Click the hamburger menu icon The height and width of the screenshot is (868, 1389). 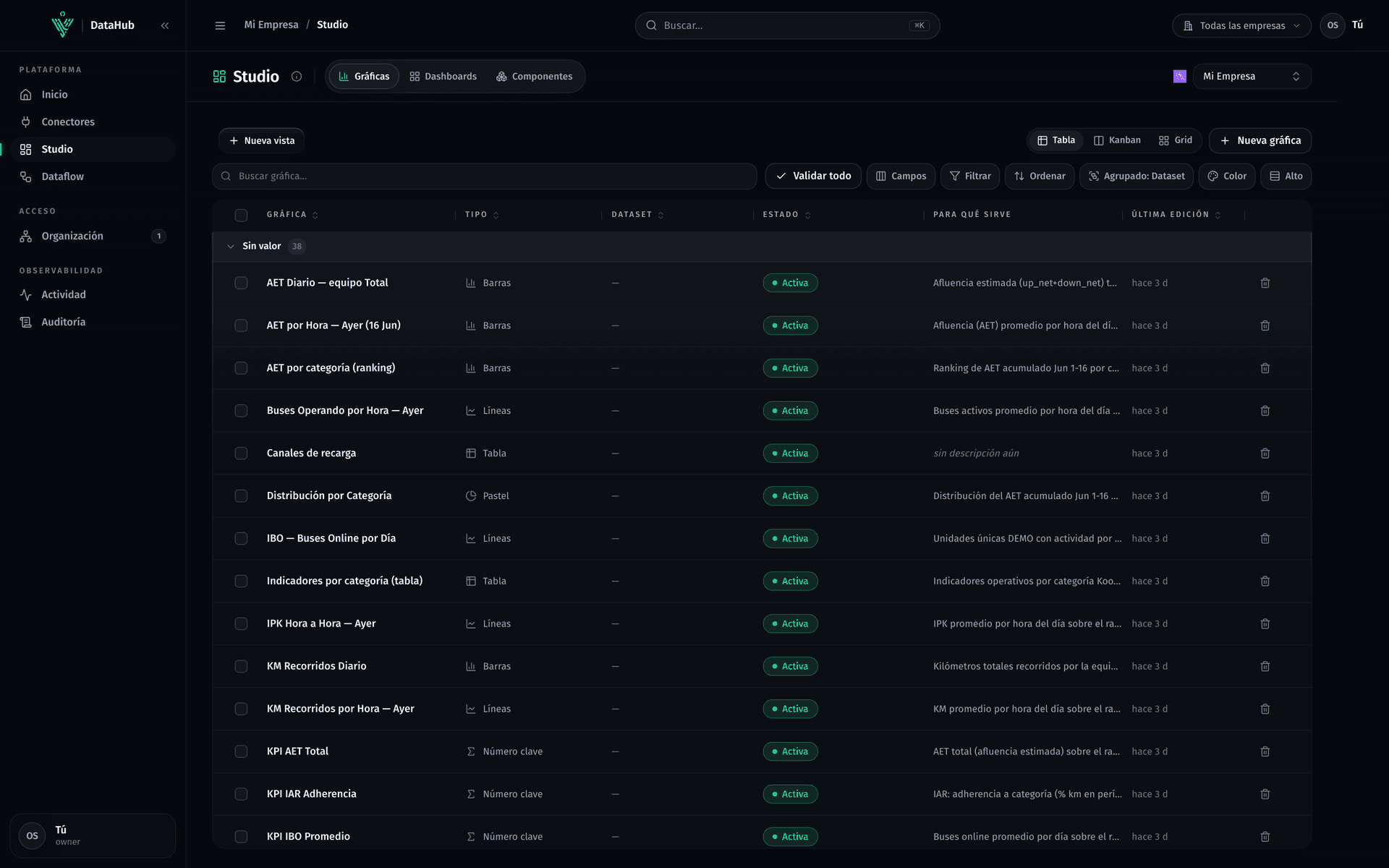pos(220,25)
